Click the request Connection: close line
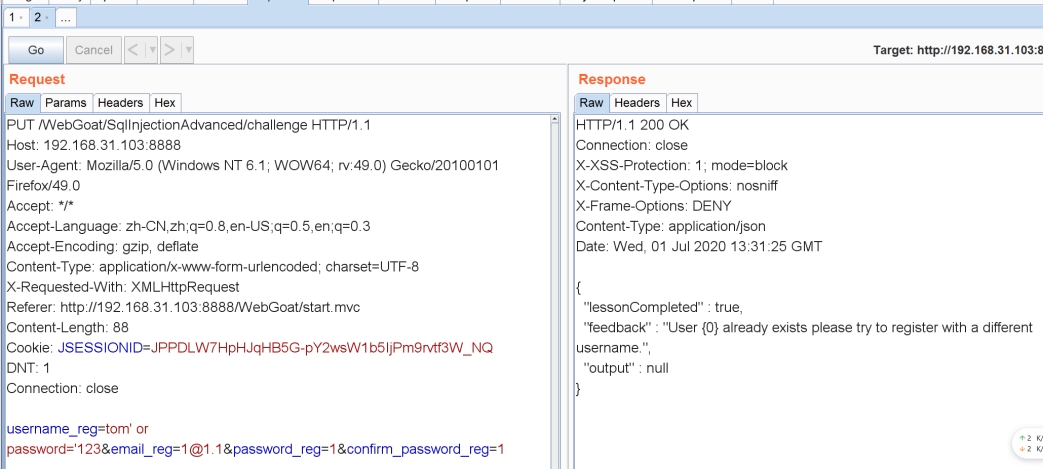 [x=63, y=388]
